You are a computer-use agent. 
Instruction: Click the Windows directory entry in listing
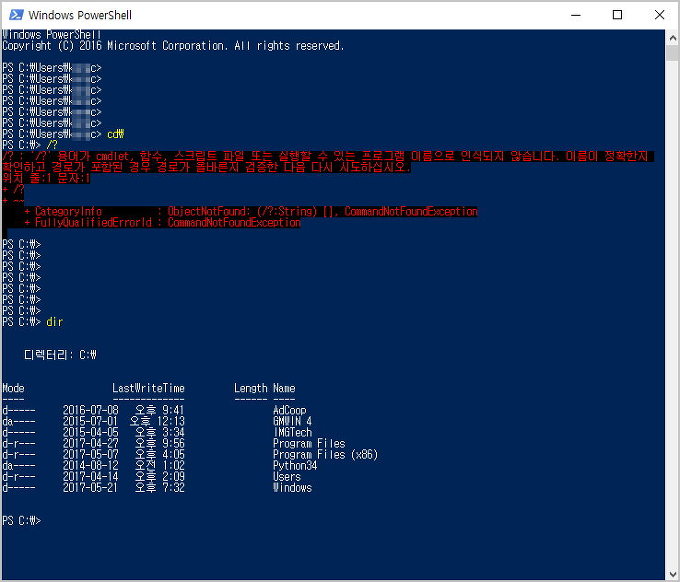pyautogui.click(x=292, y=488)
